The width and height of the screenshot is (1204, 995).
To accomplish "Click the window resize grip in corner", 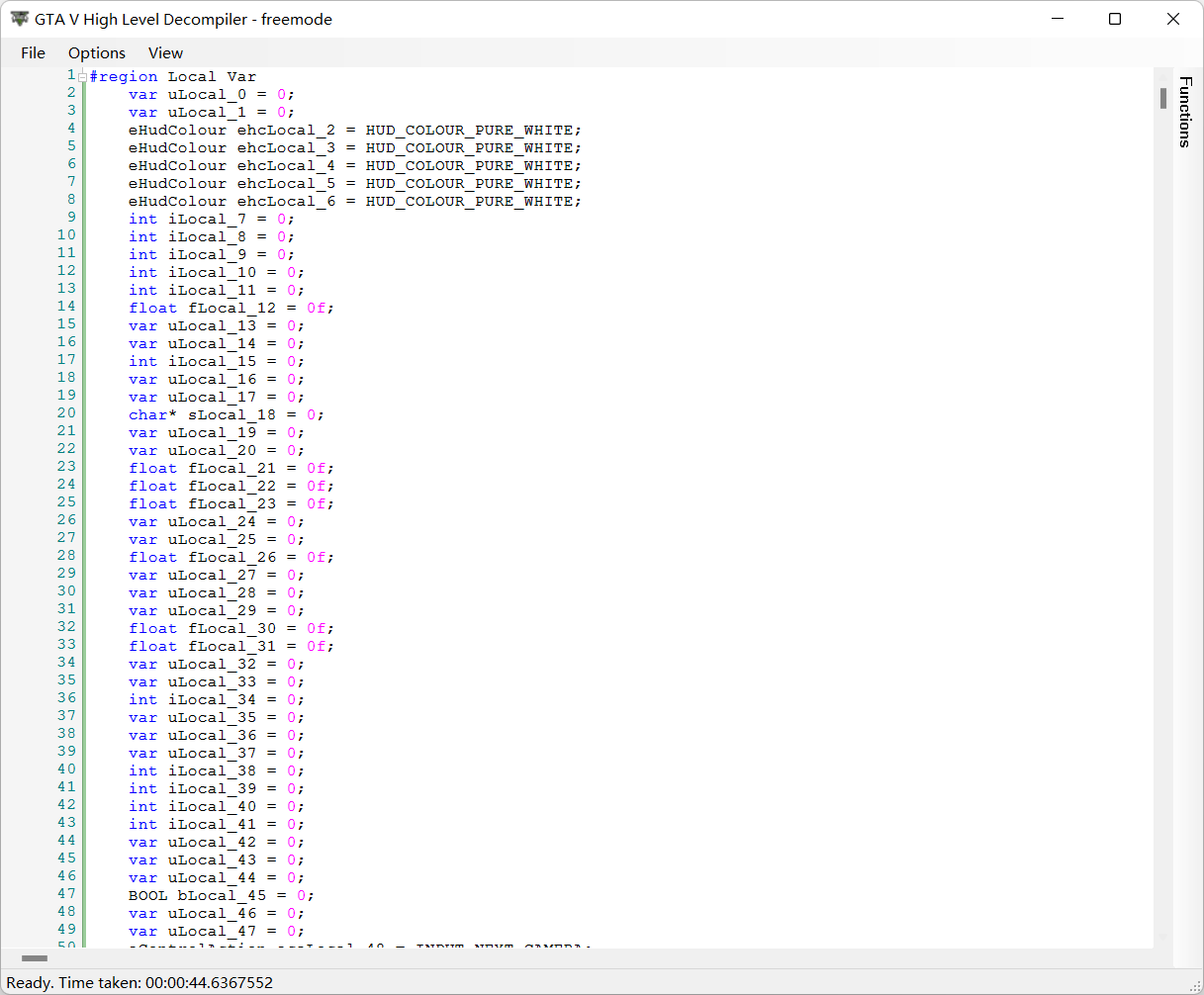I will (x=1194, y=985).
